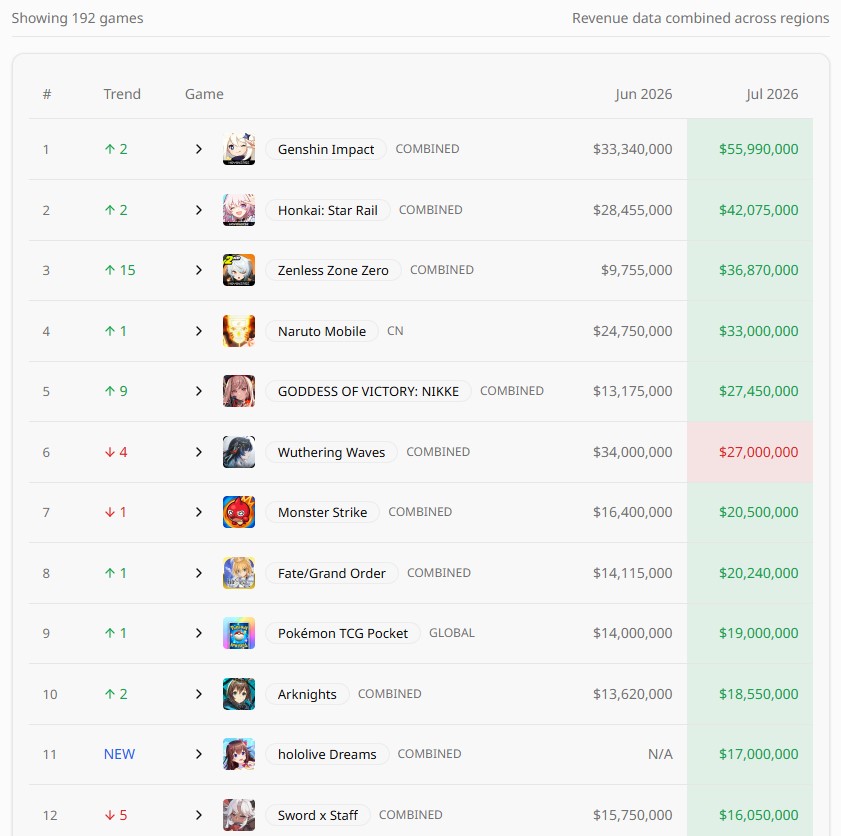Click the Game column header
This screenshot has height=836, width=841.
pos(204,94)
